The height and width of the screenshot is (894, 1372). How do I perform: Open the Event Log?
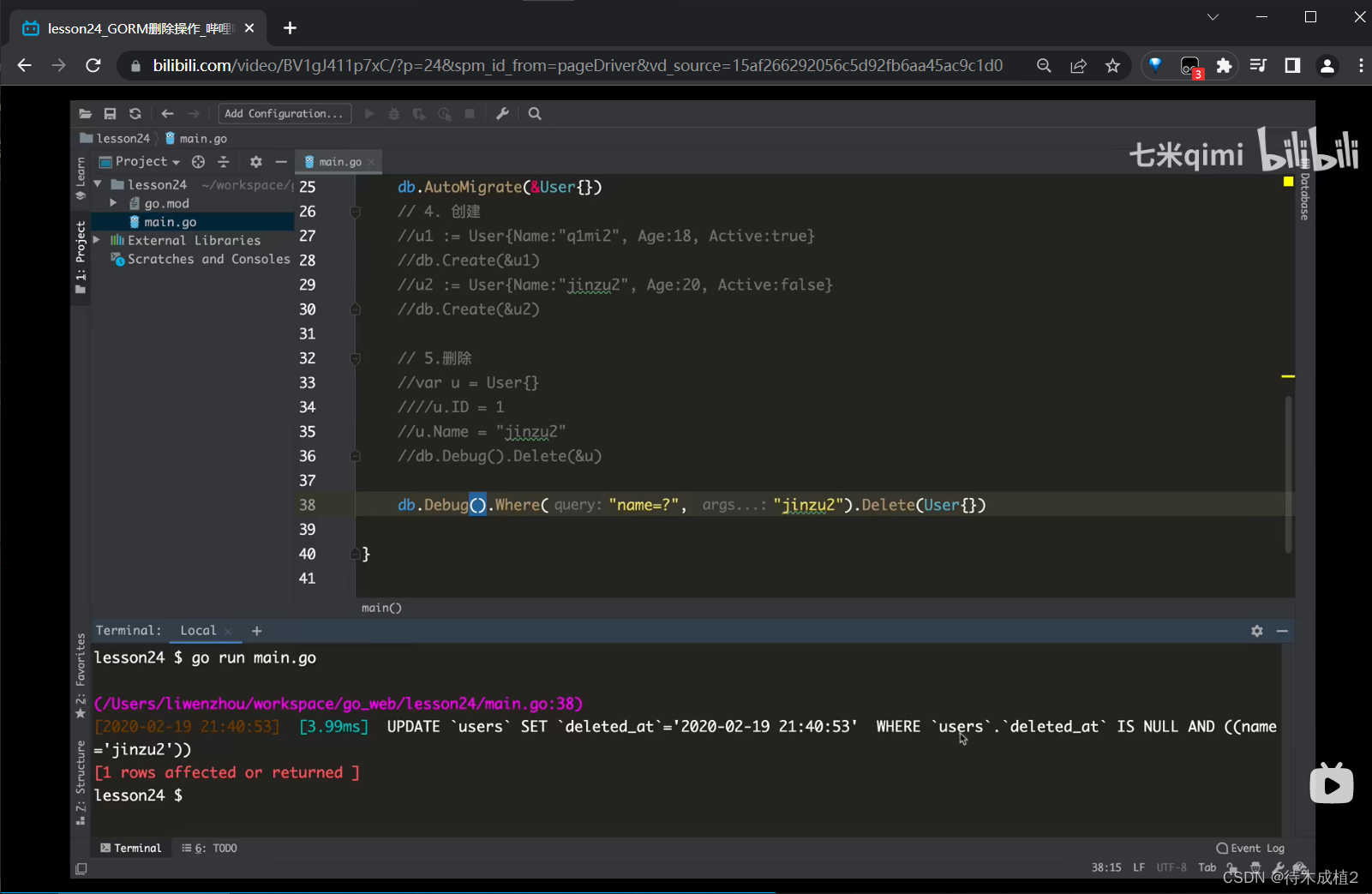(x=1250, y=848)
